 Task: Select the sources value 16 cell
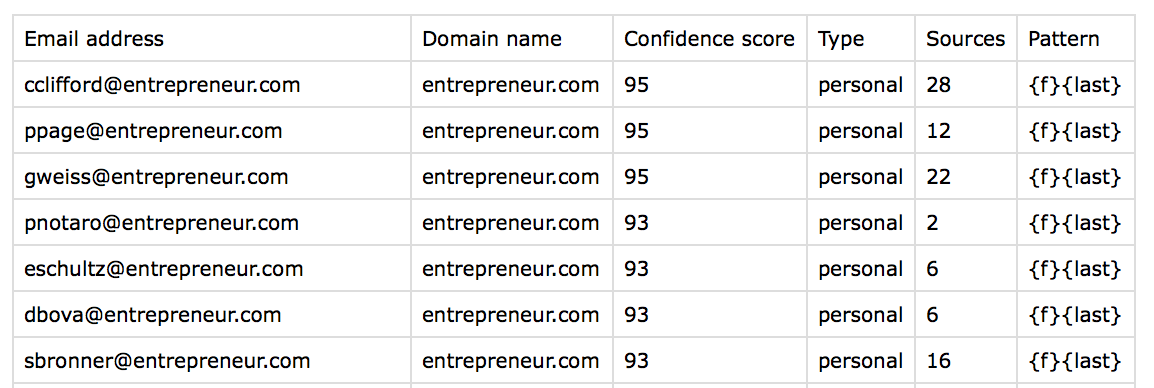pyautogui.click(x=966, y=361)
